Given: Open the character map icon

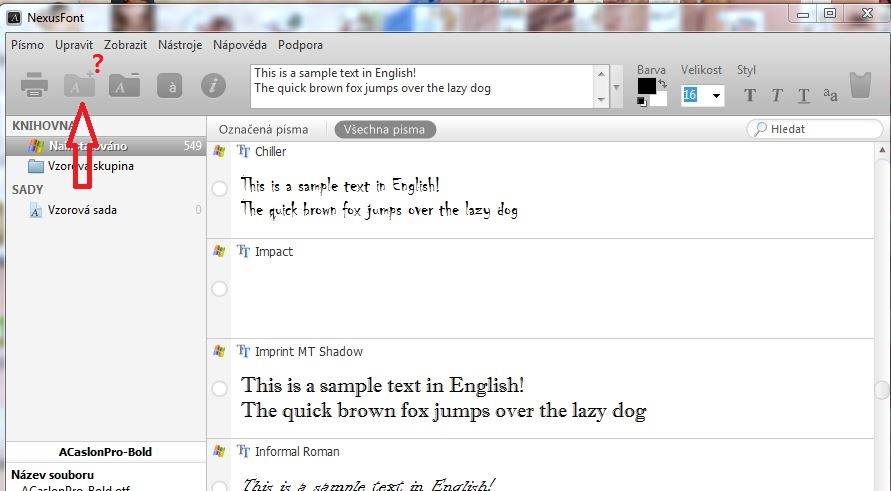Looking at the screenshot, I should pyautogui.click(x=169, y=86).
